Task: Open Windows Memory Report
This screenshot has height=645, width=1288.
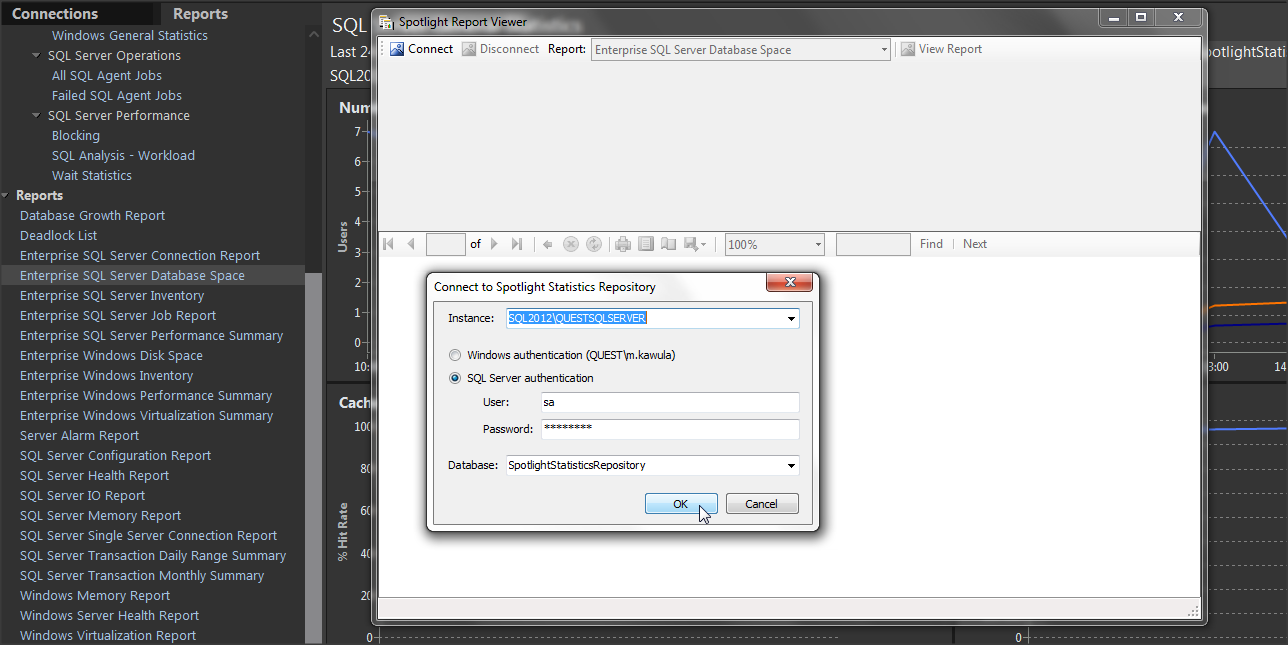Action: click(95, 595)
